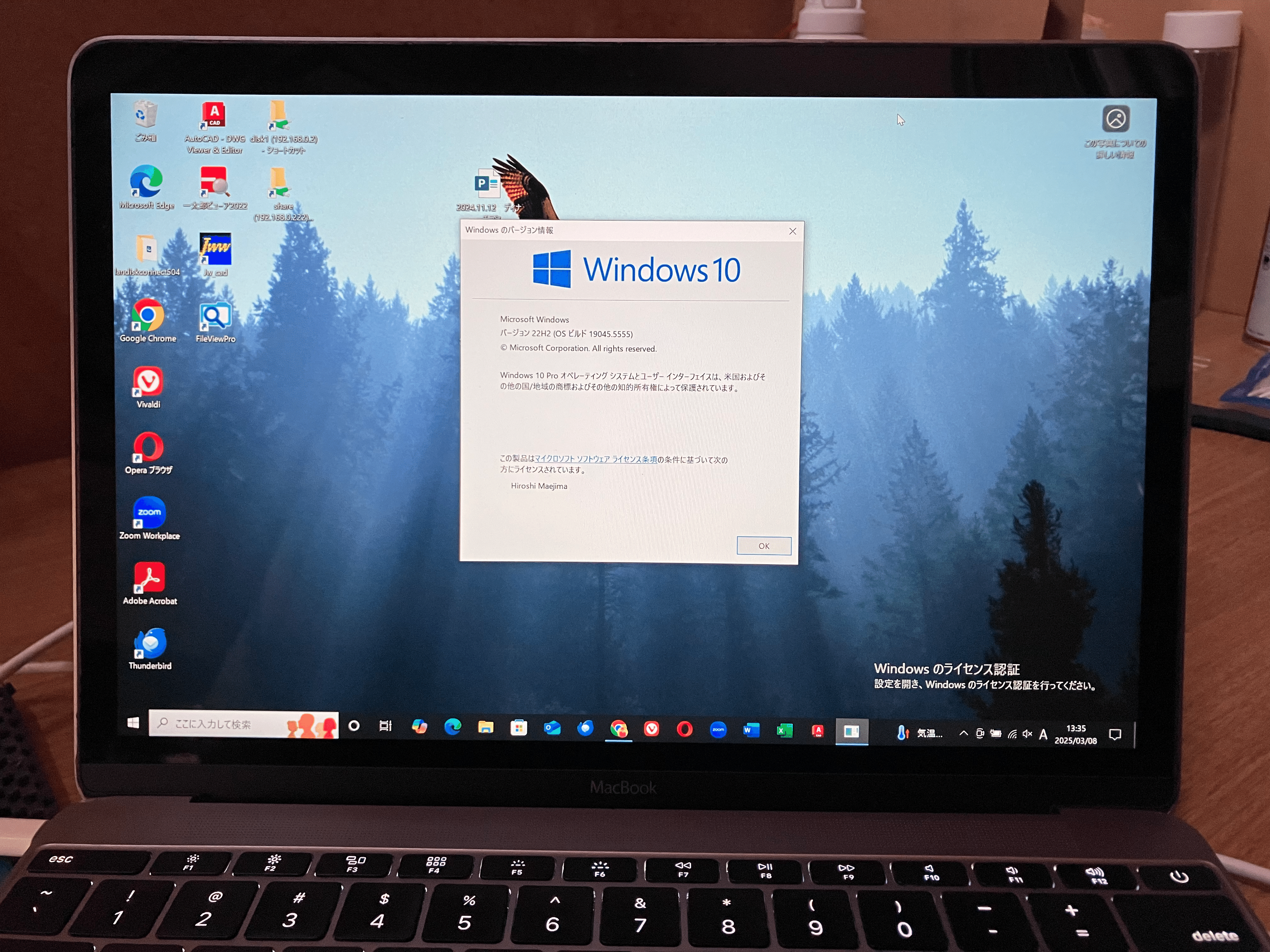The width and height of the screenshot is (1270, 952).
Task: Click the Cortana circle on the taskbar
Action: 354,726
